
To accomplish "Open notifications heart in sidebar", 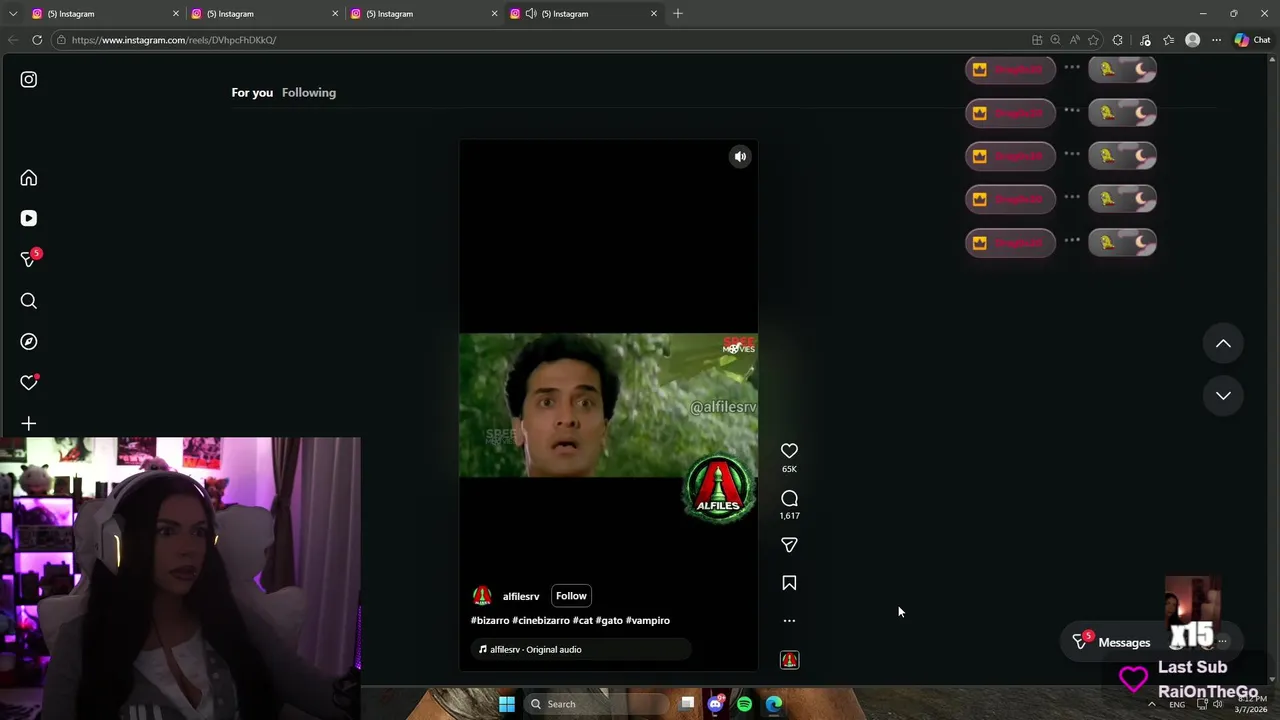I will tap(29, 383).
